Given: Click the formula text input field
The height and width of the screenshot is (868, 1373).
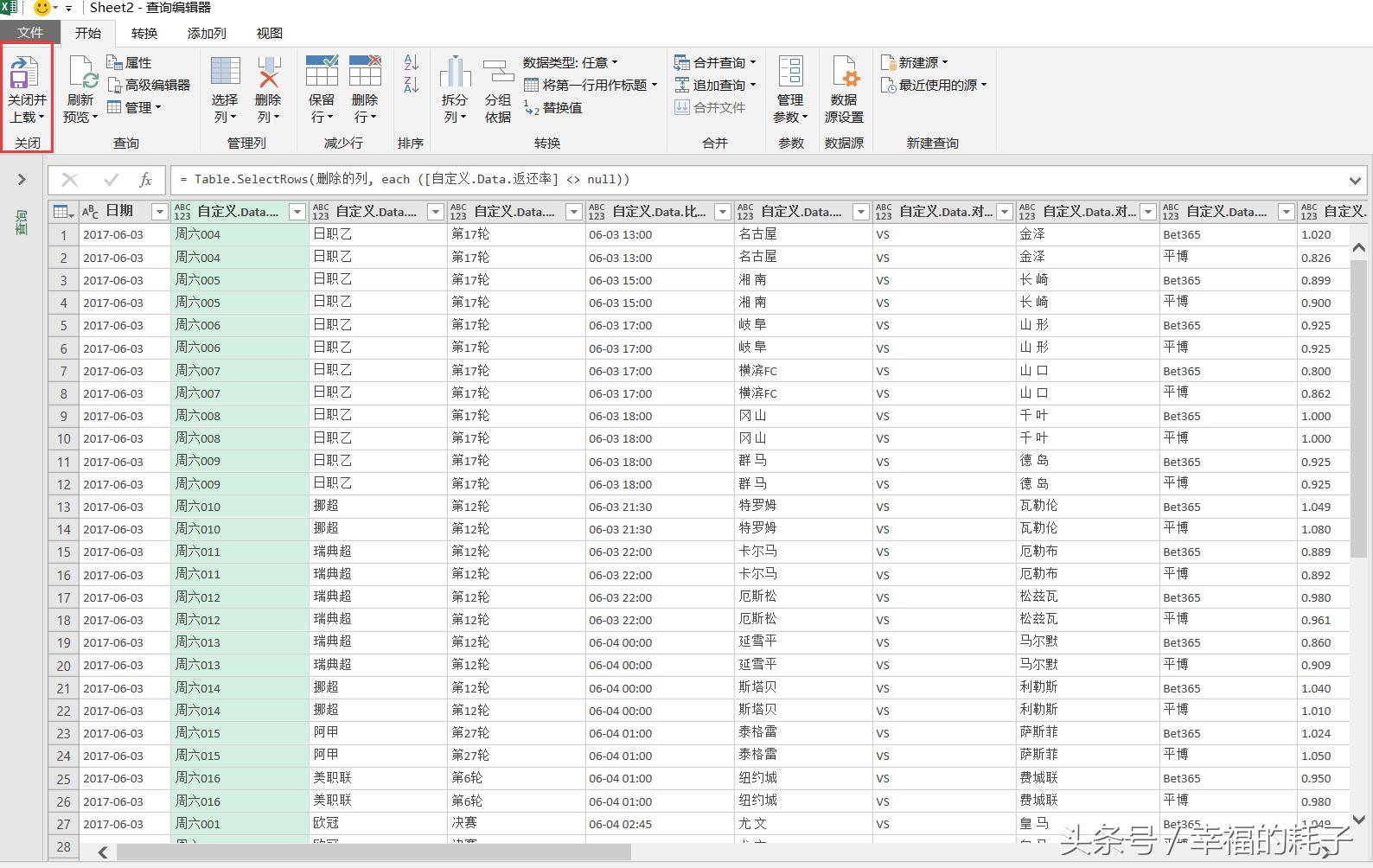Looking at the screenshot, I should coord(758,180).
